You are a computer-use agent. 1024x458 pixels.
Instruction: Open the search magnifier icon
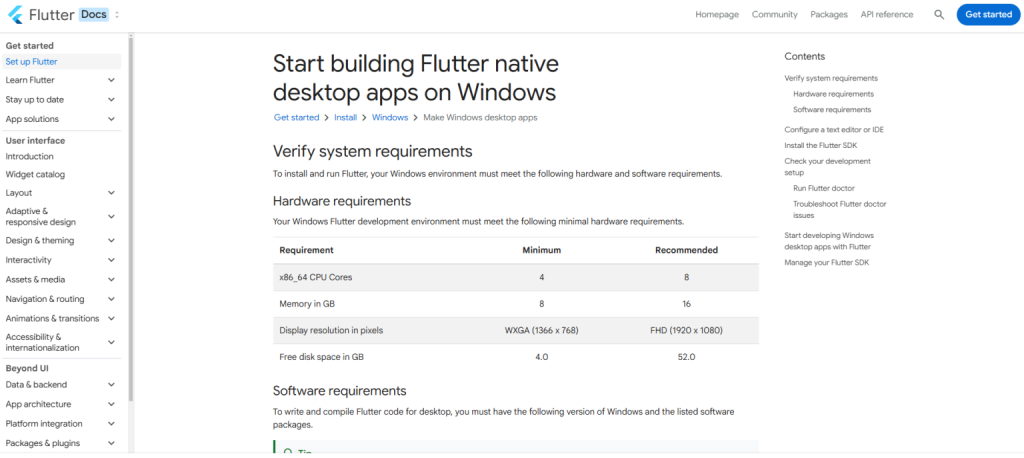[x=939, y=14]
